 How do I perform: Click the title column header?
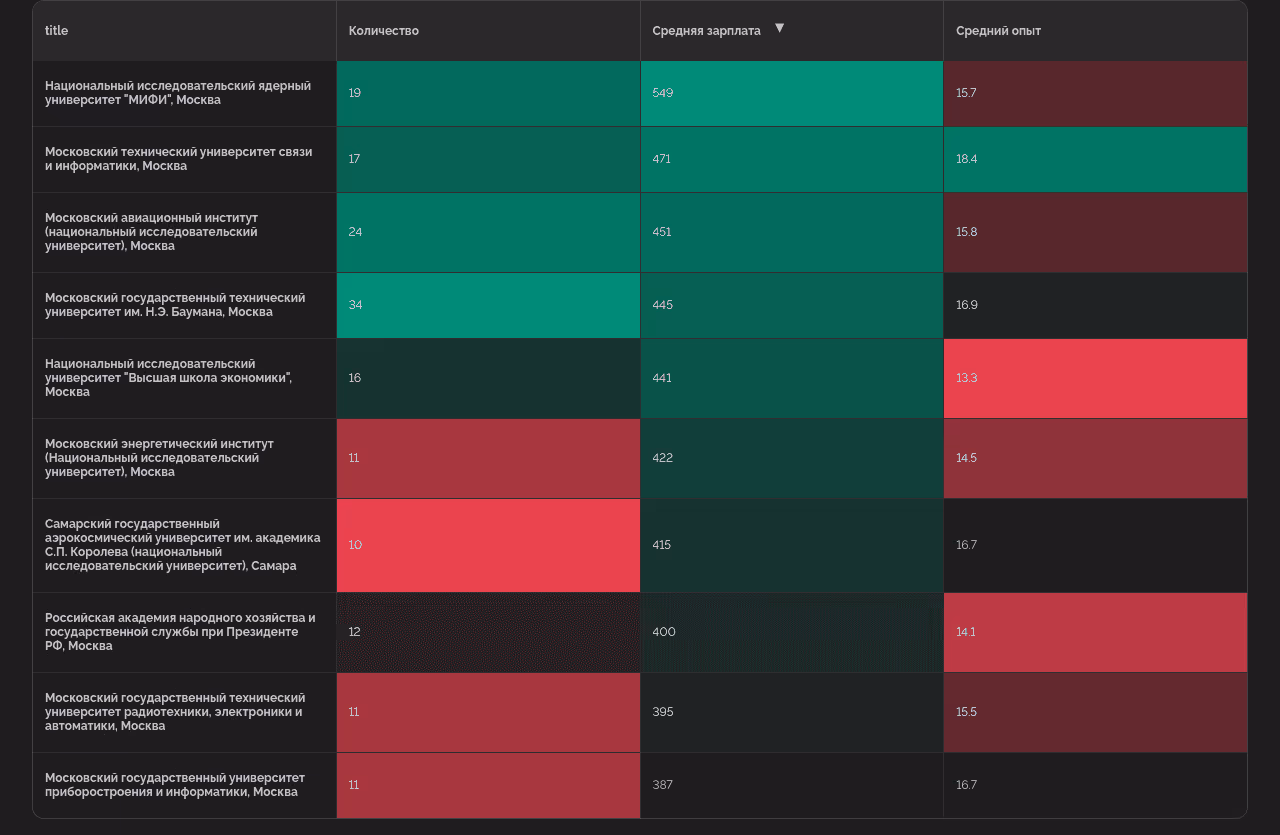(57, 31)
